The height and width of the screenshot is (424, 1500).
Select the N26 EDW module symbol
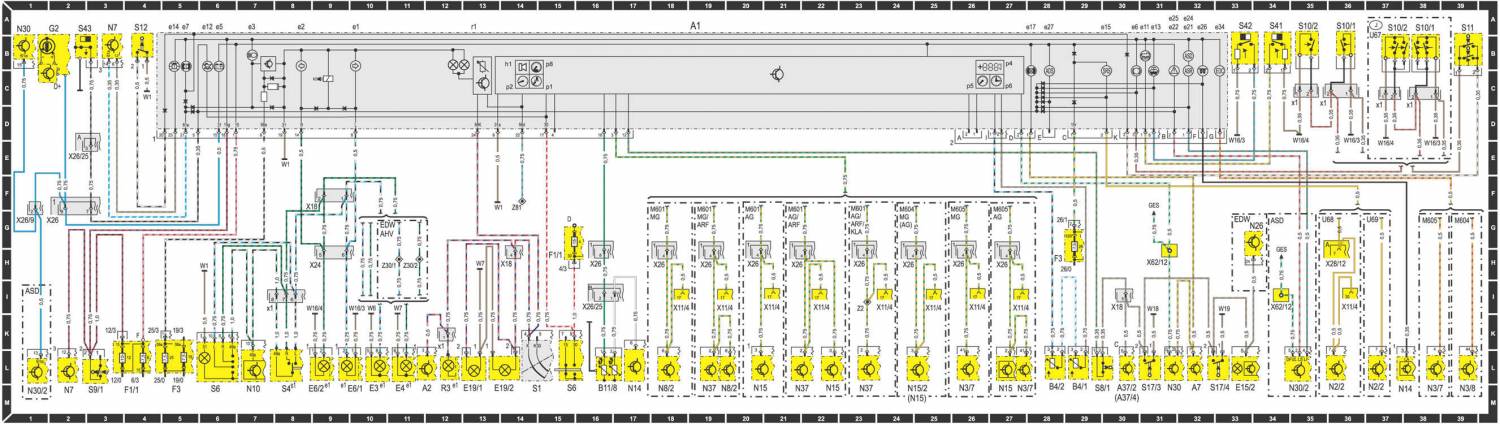coord(1254,247)
